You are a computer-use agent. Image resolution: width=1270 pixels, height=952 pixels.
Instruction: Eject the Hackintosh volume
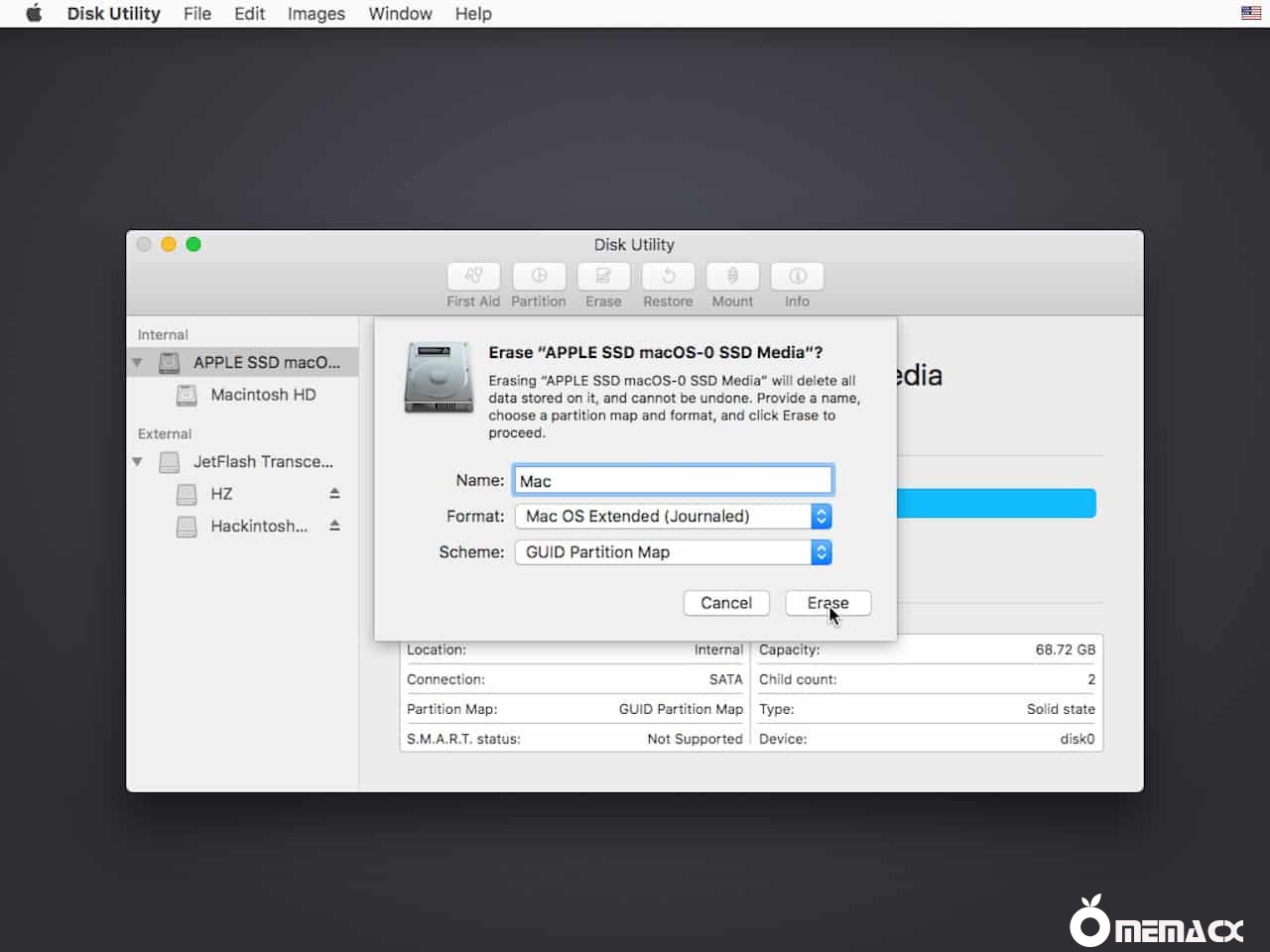click(334, 526)
